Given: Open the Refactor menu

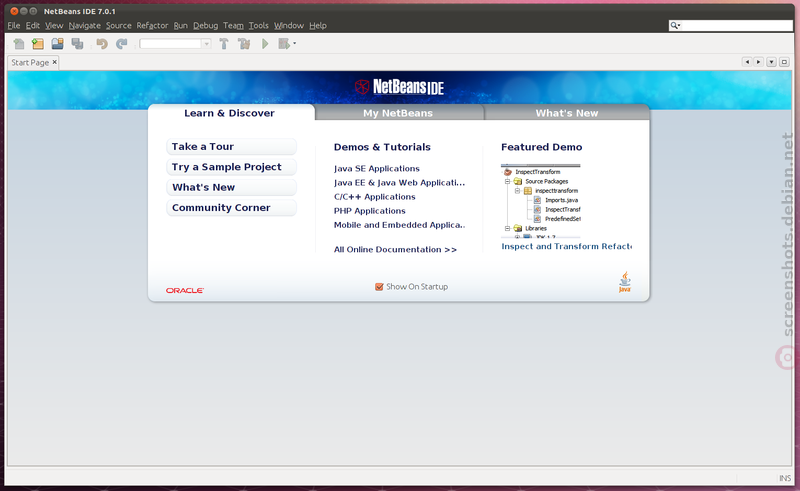Looking at the screenshot, I should 152,26.
